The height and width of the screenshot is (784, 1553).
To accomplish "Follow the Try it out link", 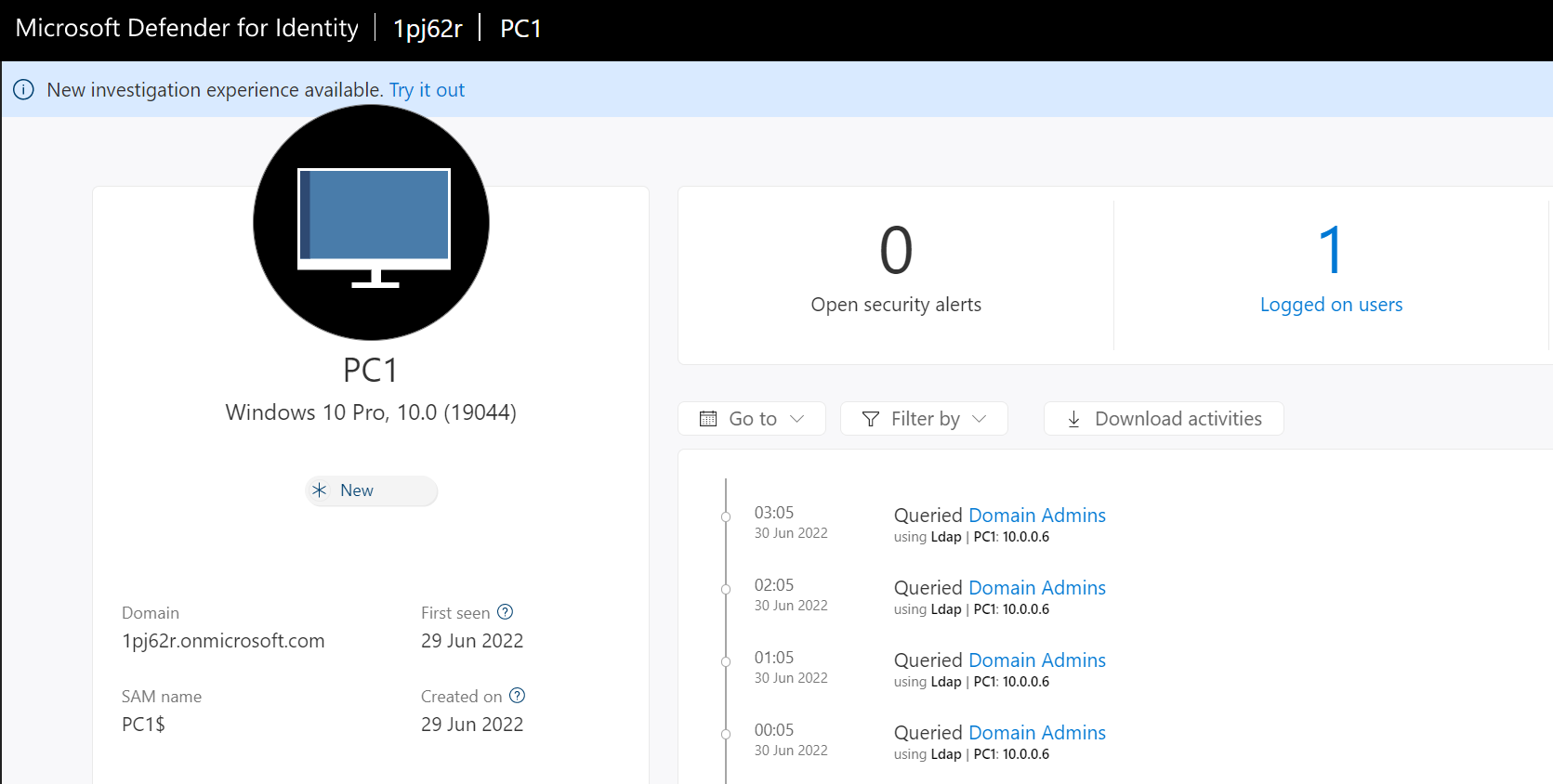I will pyautogui.click(x=427, y=90).
